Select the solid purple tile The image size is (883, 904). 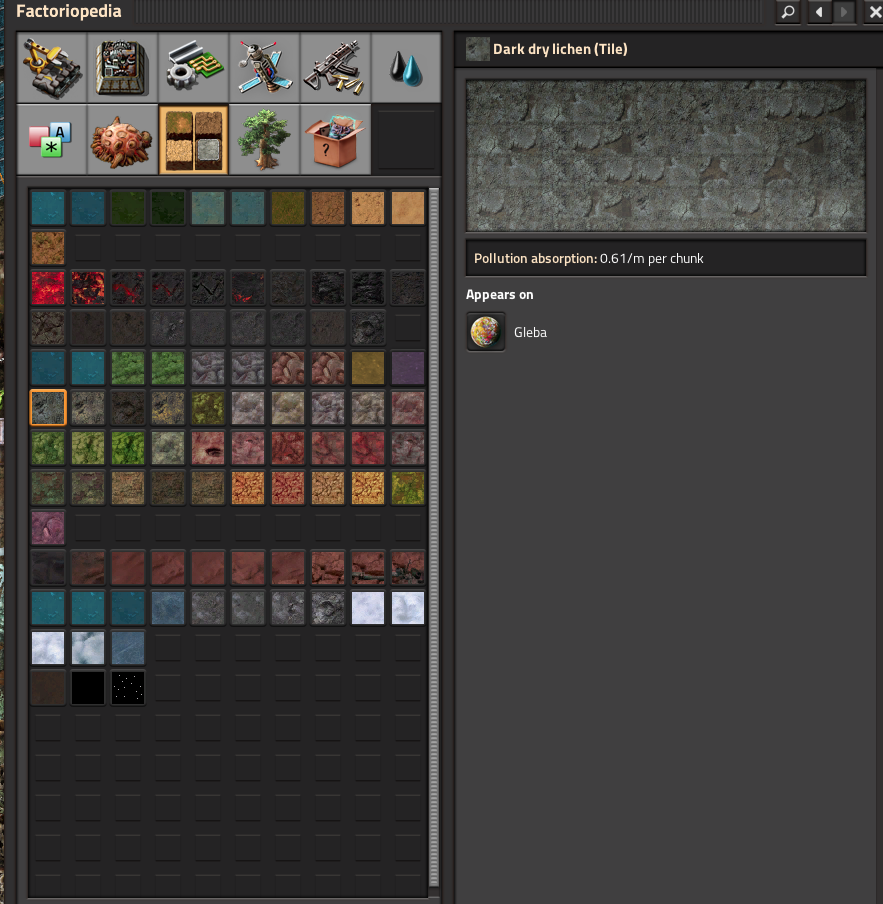click(x=407, y=368)
